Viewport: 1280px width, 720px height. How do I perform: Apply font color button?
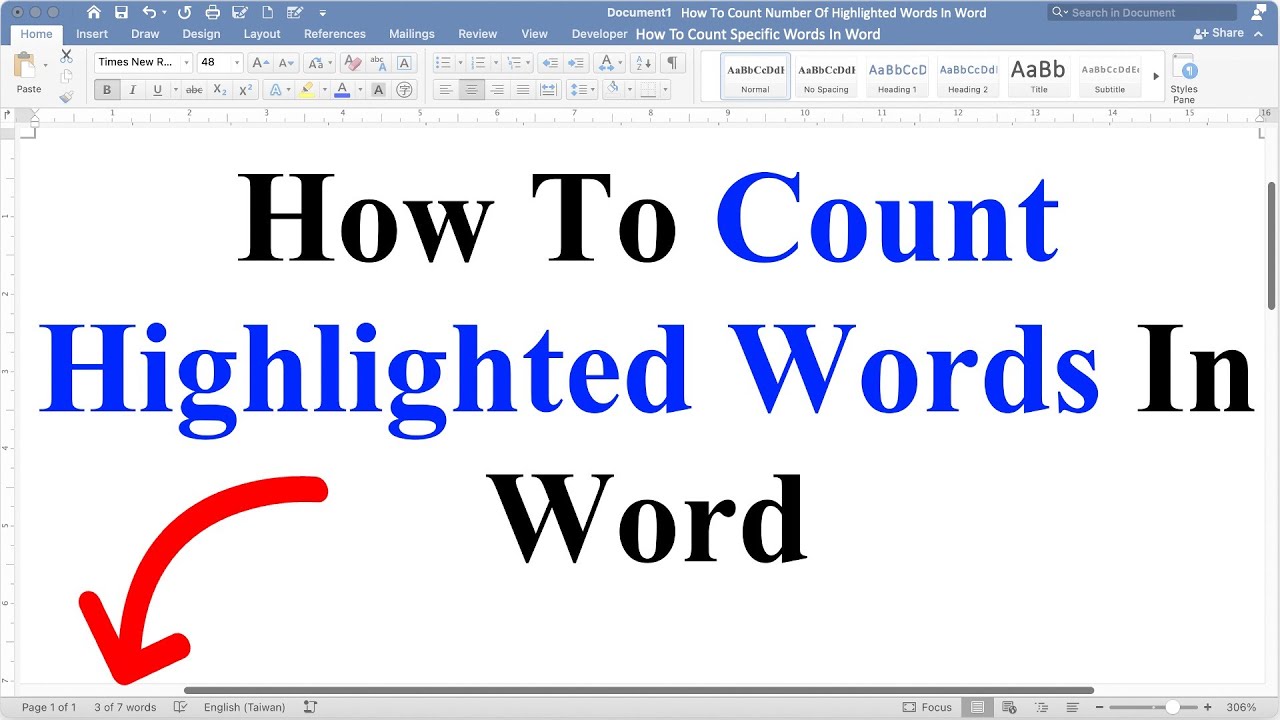pyautogui.click(x=342, y=90)
